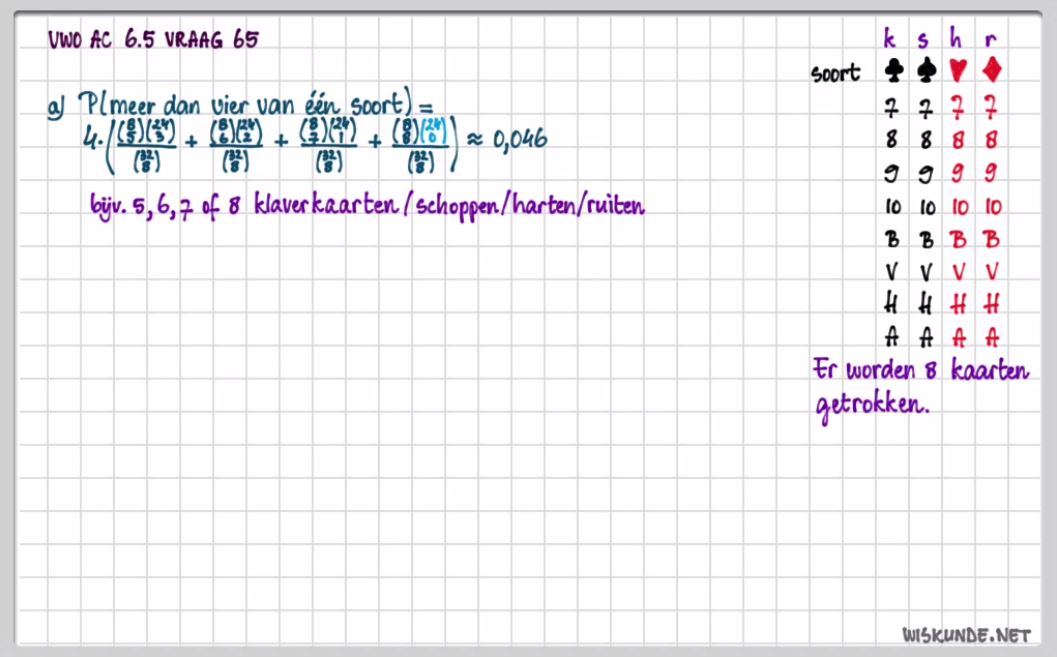1057x657 pixels.
Task: Click the black 'V' in the spades column
Action: (926, 272)
